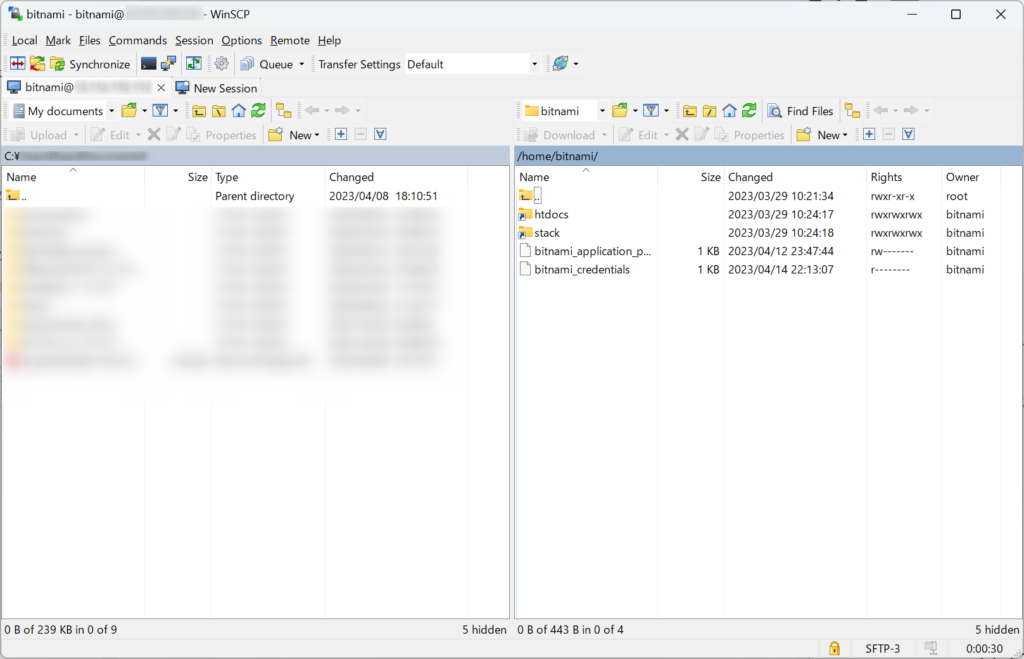Open session in PuTTY icon
The width and height of the screenshot is (1024, 659).
(x=168, y=64)
